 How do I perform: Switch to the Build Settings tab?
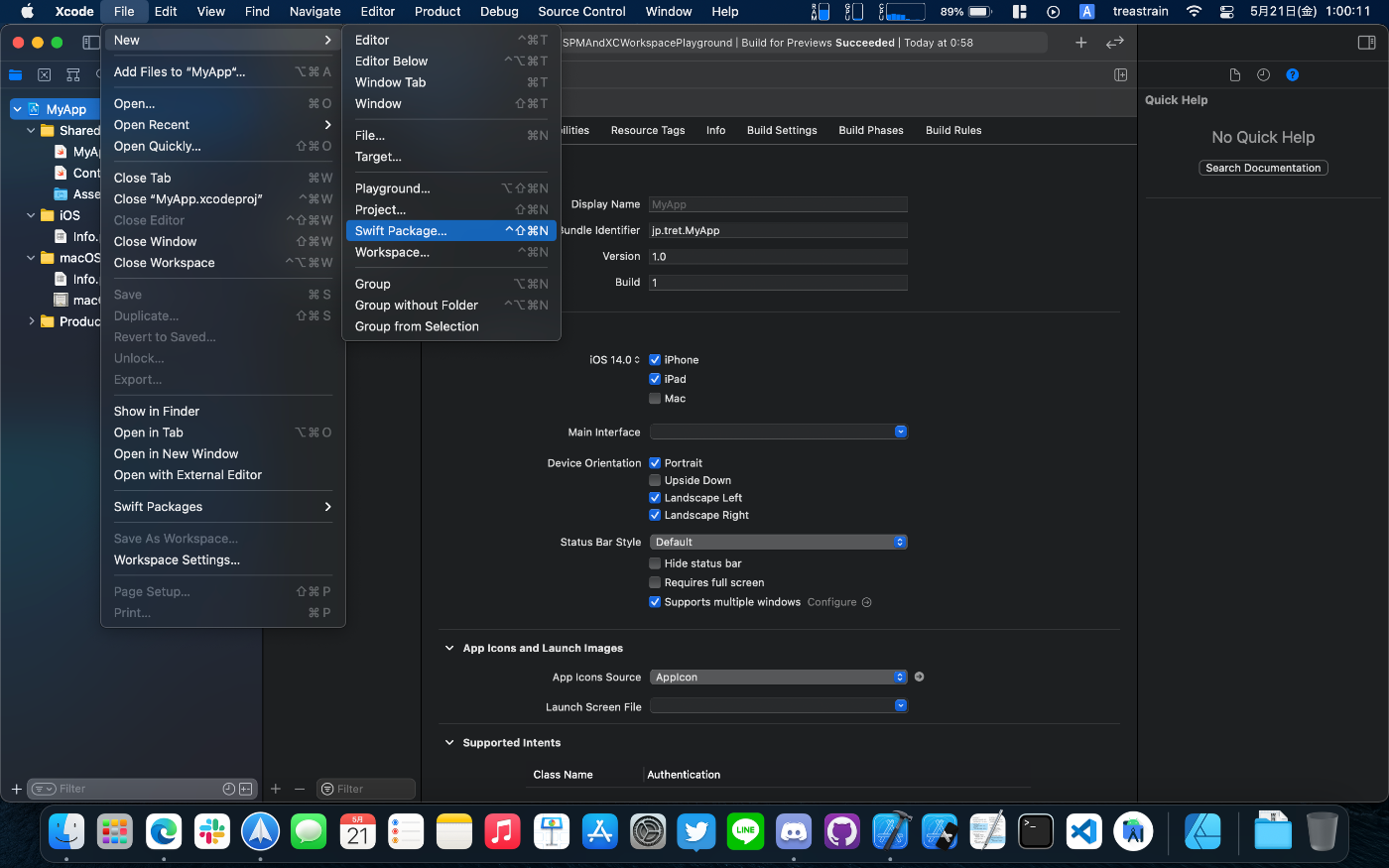[x=782, y=130]
